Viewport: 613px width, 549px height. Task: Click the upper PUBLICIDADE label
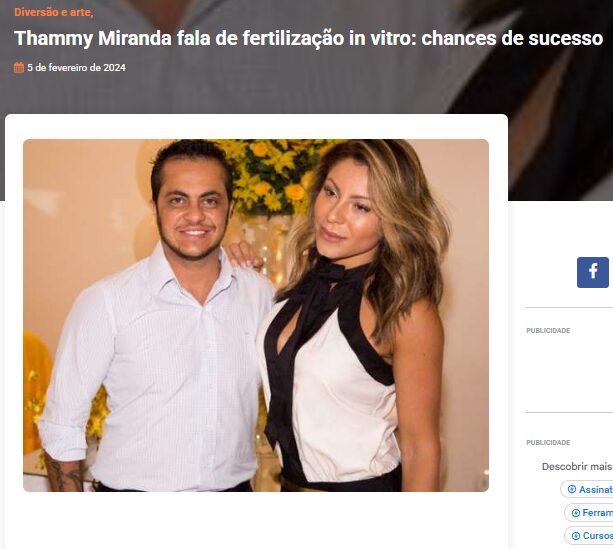(x=548, y=330)
